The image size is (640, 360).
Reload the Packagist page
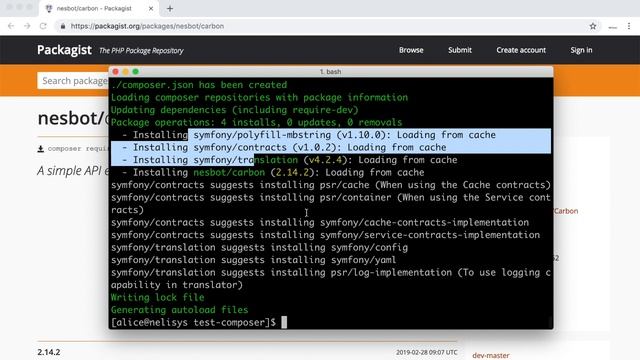pyautogui.click(x=43, y=26)
